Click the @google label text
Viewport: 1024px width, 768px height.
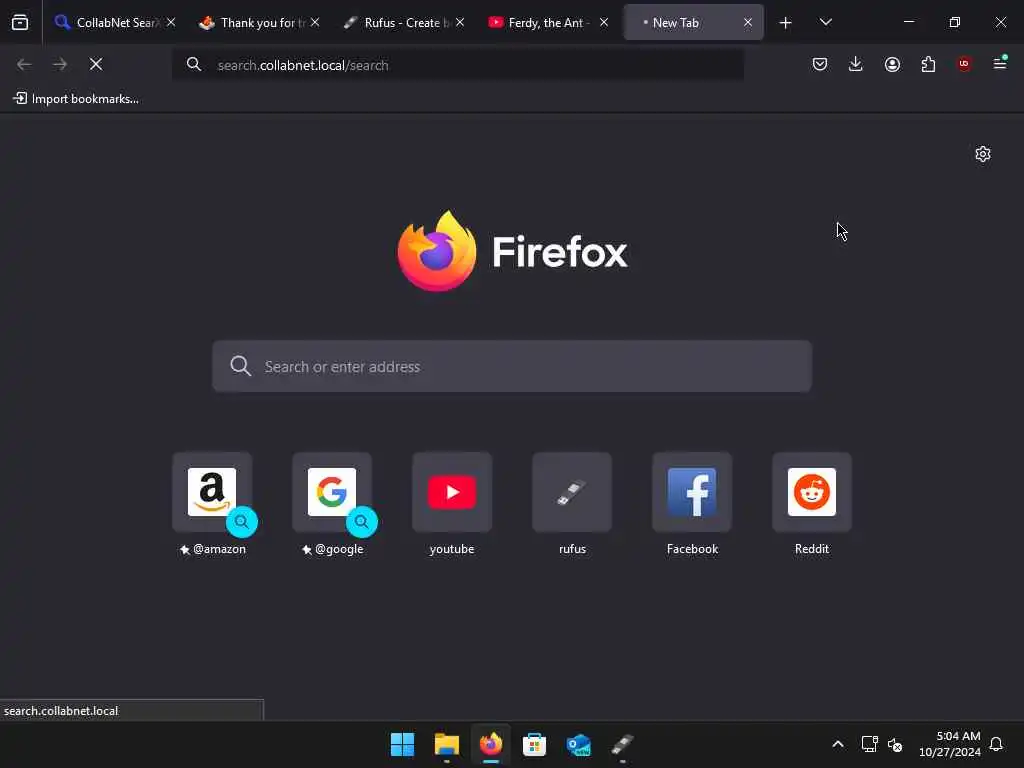tap(340, 549)
